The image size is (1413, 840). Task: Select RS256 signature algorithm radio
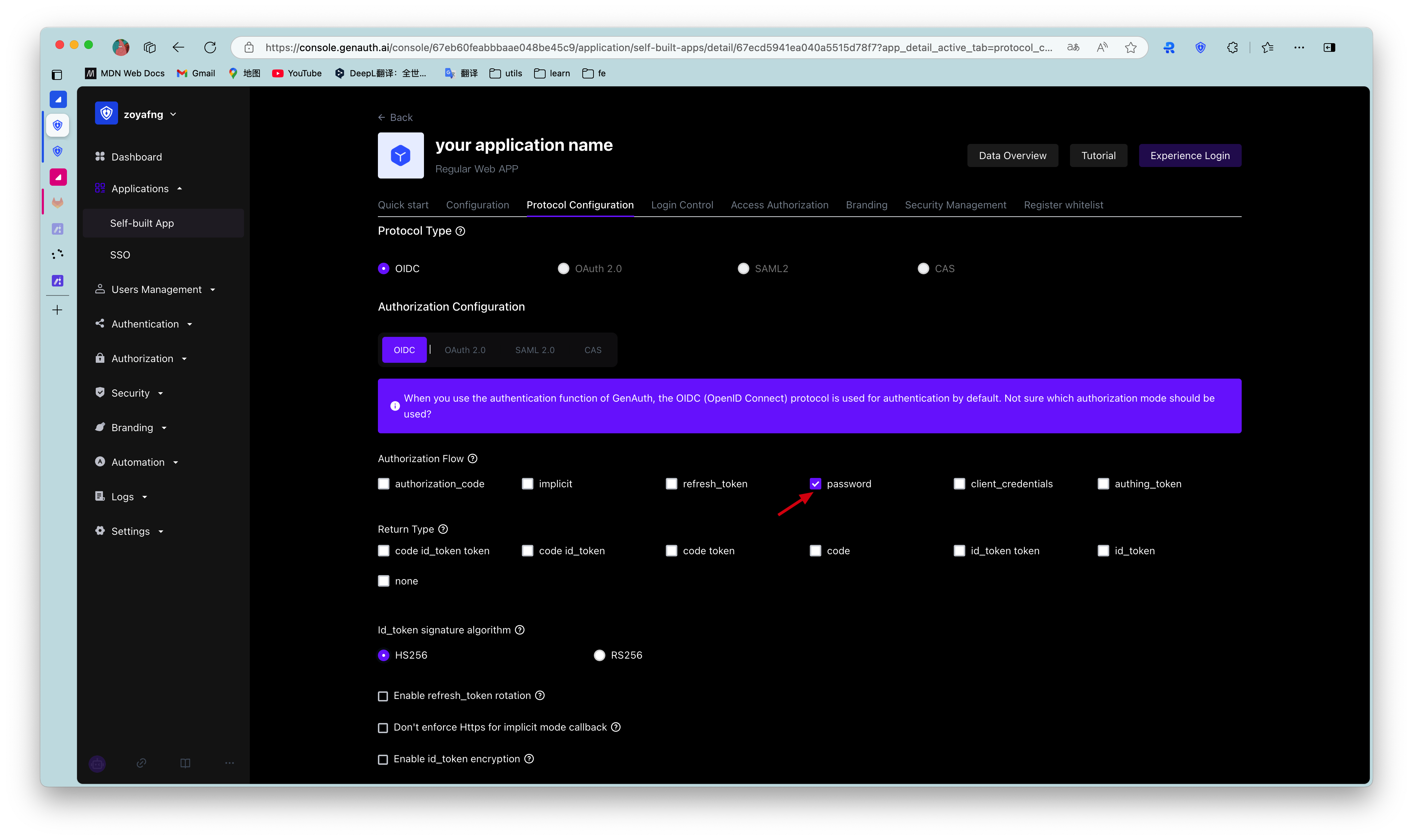click(599, 655)
